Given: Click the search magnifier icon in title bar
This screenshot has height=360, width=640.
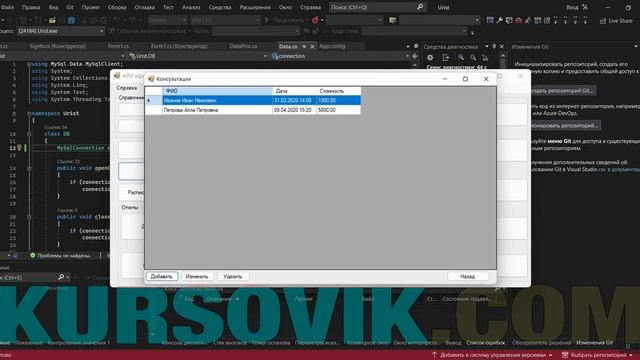Looking at the screenshot, I should click(420, 7).
